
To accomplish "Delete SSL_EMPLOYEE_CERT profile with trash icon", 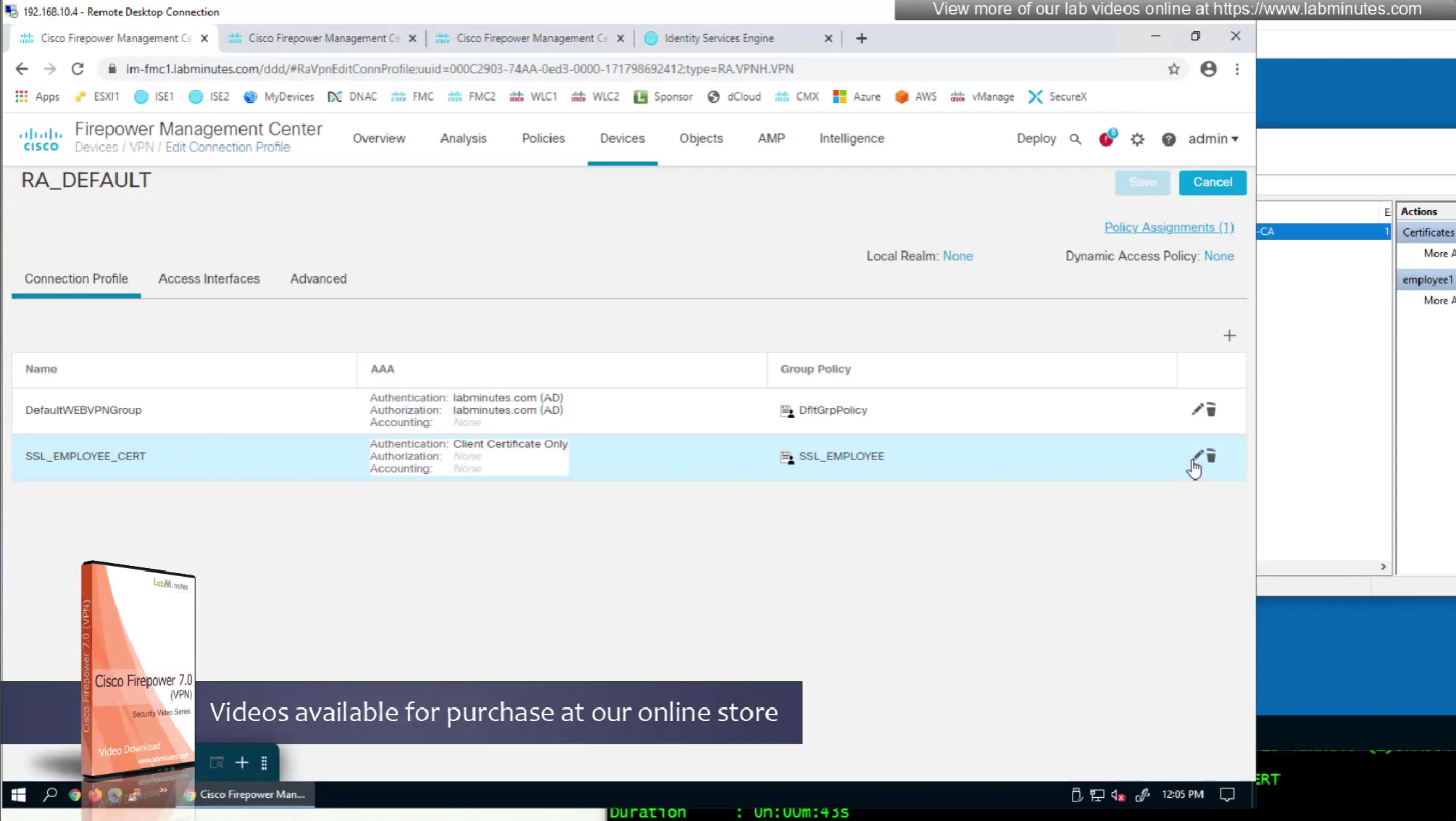I will point(1211,456).
